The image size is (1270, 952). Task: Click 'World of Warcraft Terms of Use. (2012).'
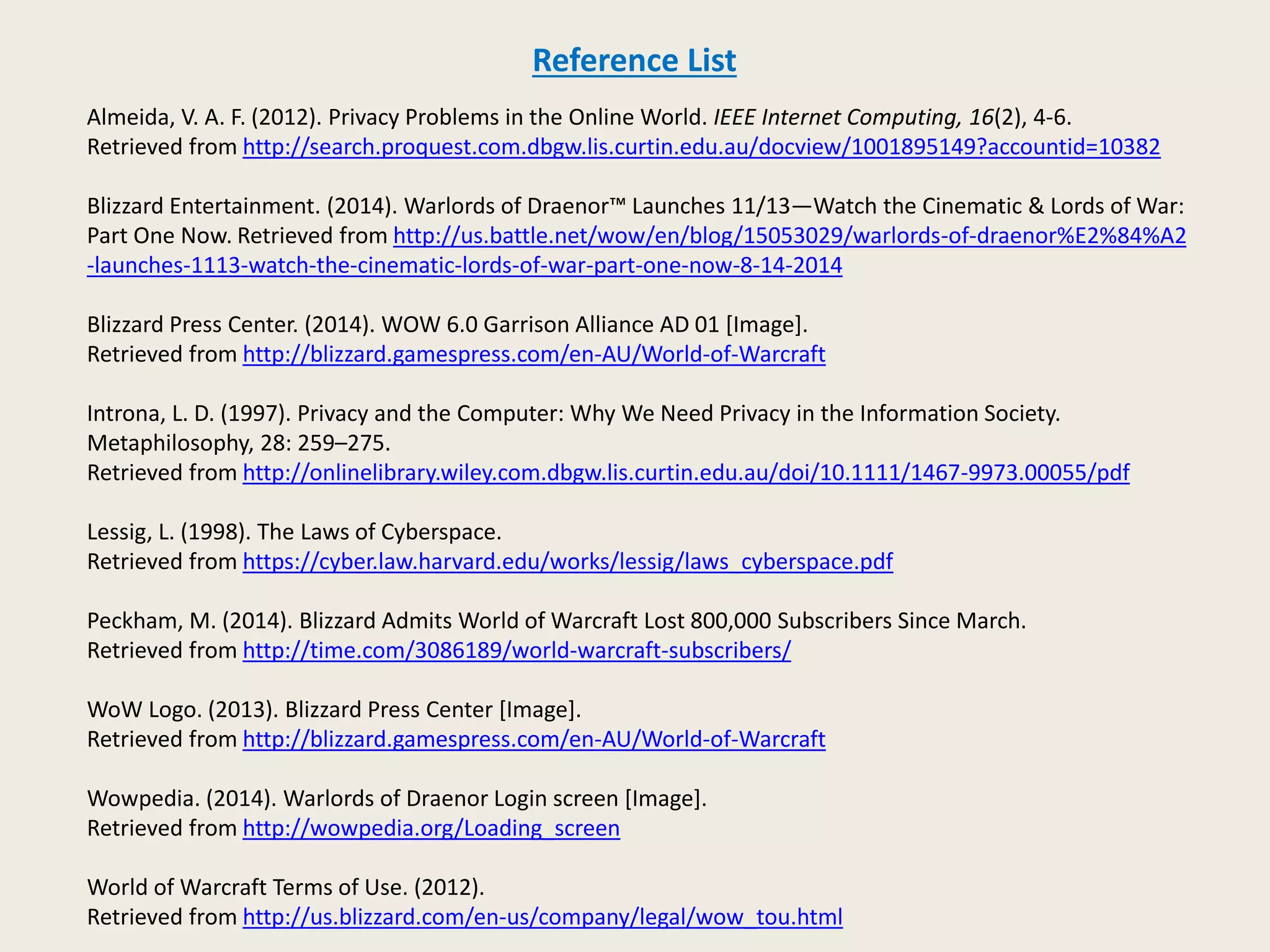285,887
